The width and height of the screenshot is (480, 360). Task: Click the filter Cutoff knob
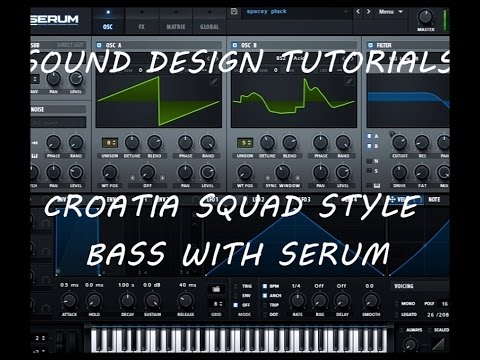(399, 143)
